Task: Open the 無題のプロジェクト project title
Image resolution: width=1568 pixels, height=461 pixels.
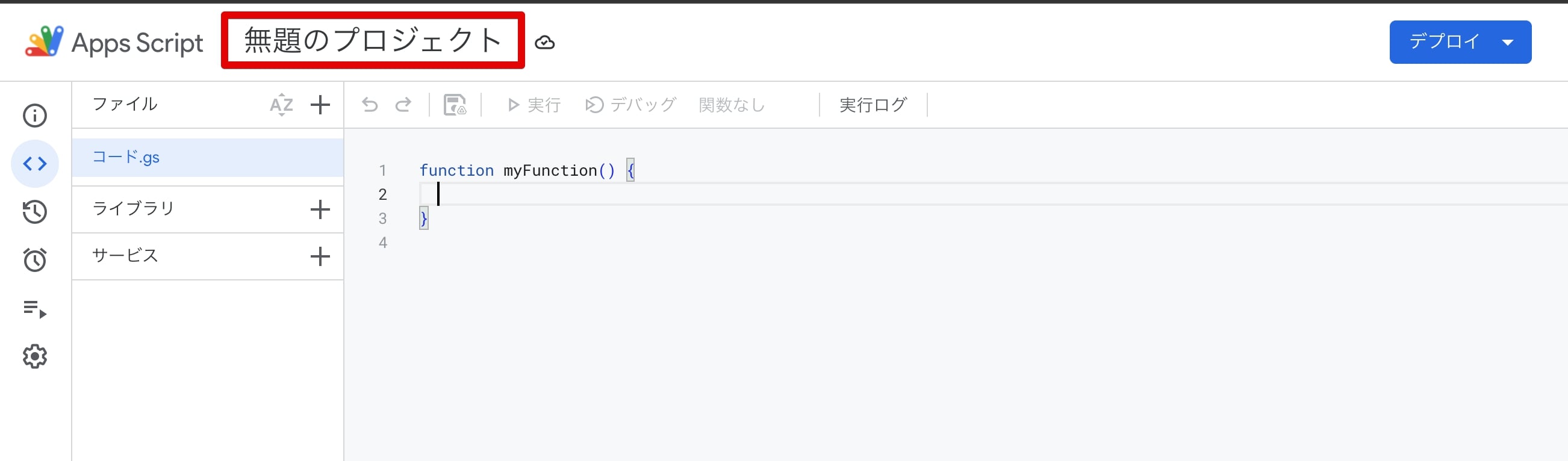Action: (x=373, y=40)
